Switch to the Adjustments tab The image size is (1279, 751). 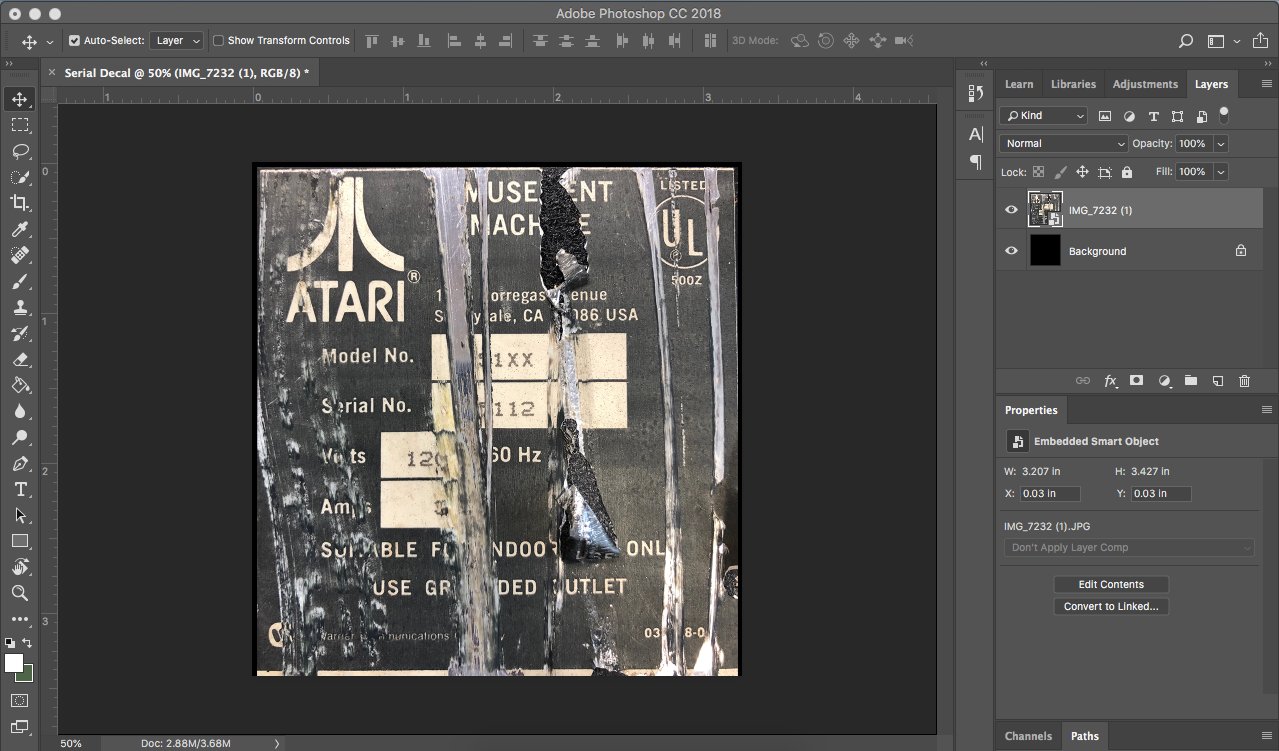click(1145, 84)
